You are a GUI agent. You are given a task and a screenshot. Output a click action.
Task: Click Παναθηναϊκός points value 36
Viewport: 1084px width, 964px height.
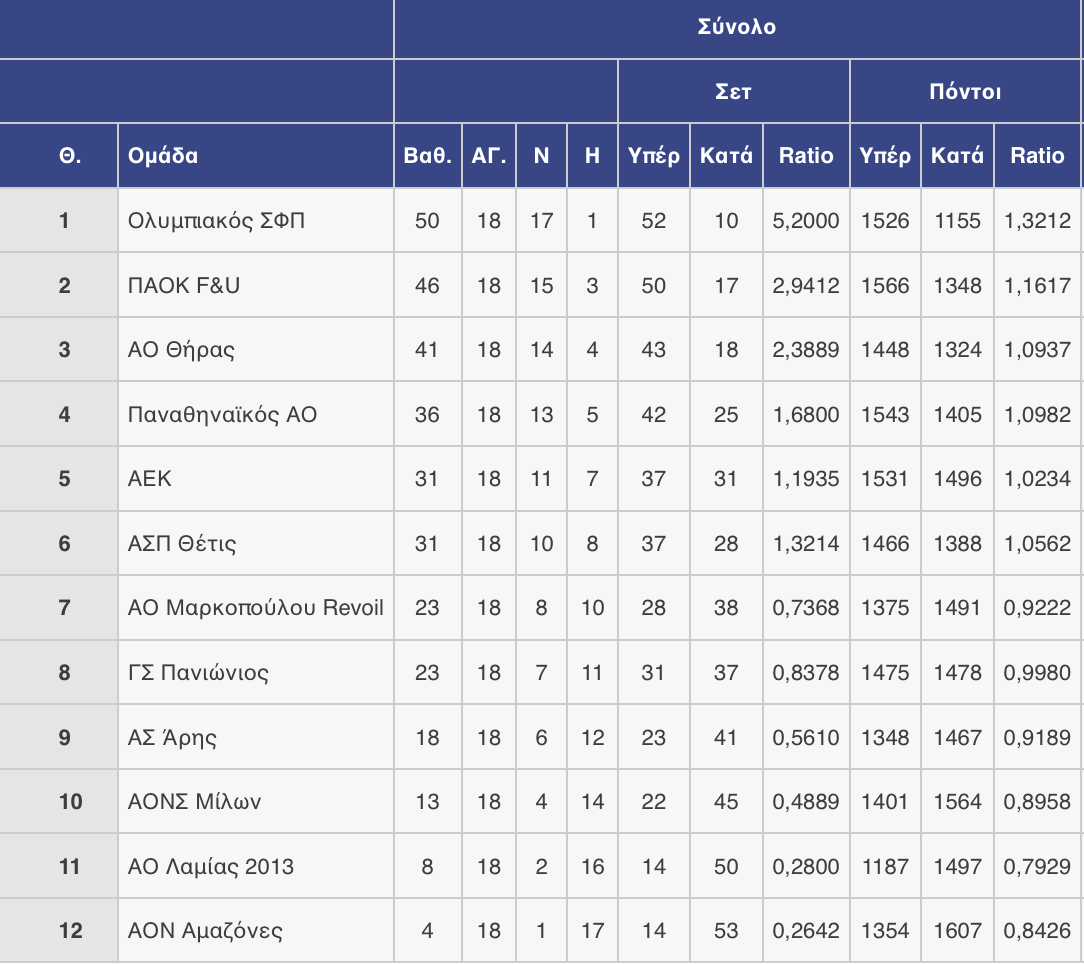(427, 414)
